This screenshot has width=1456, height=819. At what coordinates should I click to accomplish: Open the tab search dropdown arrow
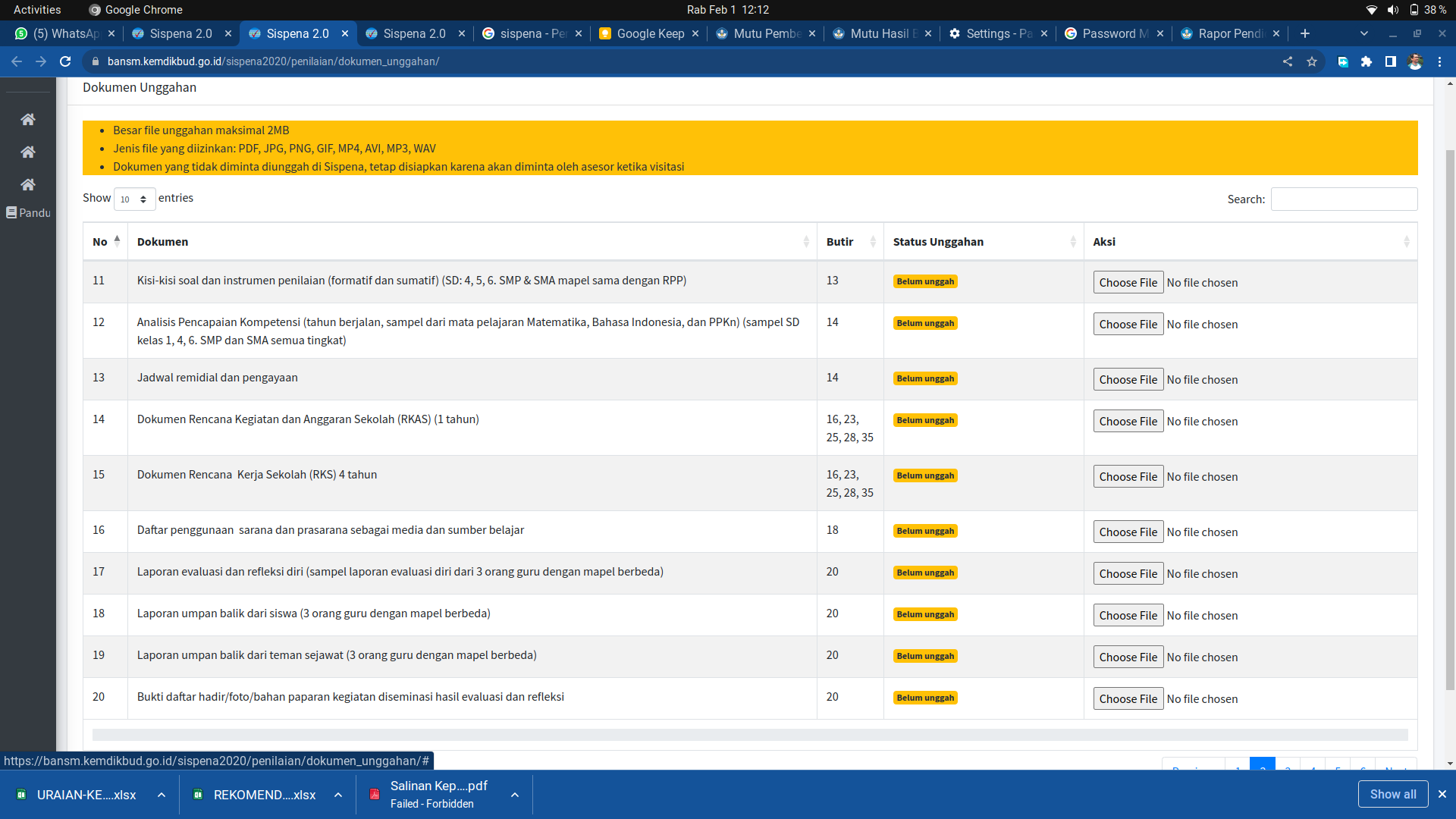pyautogui.click(x=1364, y=33)
